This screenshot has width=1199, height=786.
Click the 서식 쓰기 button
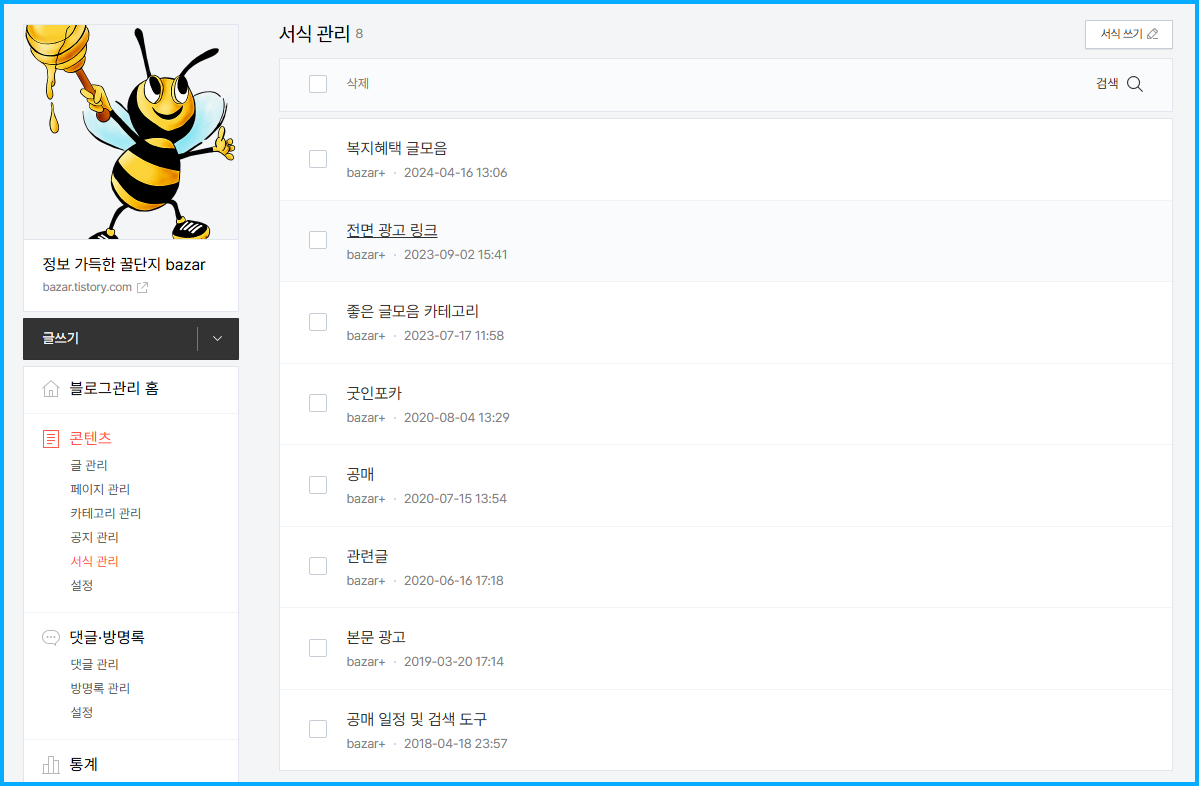[x=1129, y=34]
